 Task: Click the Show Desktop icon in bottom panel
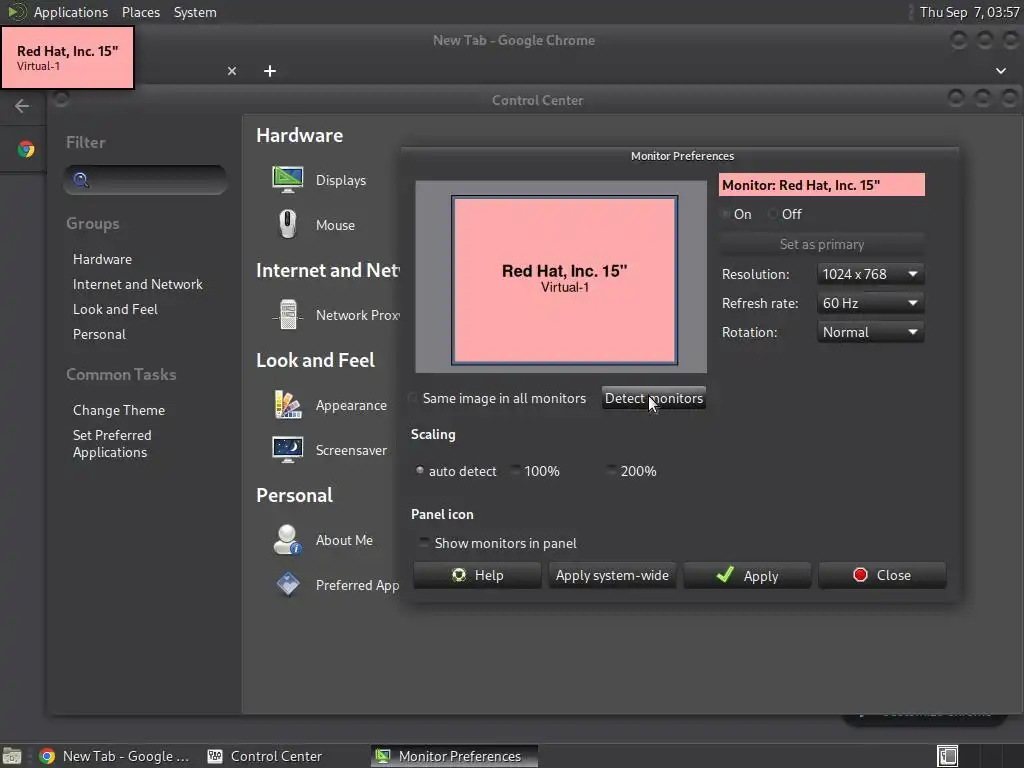12,756
